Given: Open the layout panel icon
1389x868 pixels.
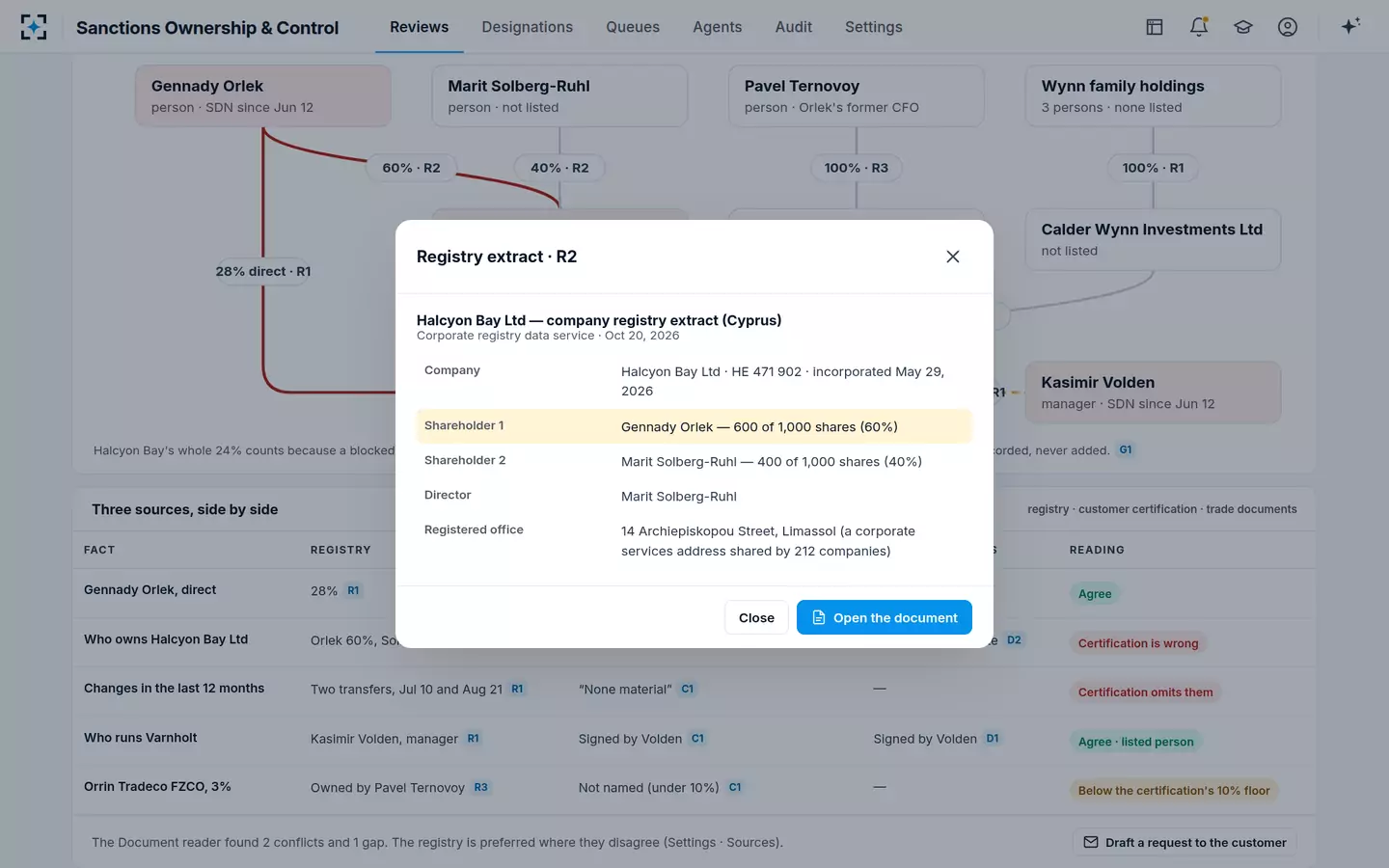Looking at the screenshot, I should coord(1155,27).
